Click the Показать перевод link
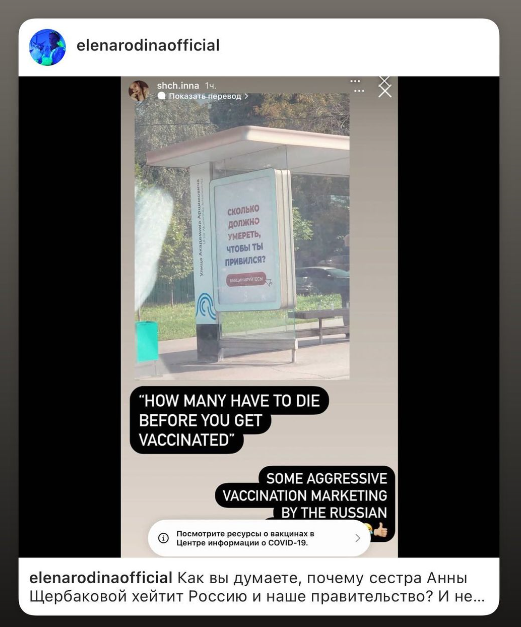 click(x=205, y=96)
